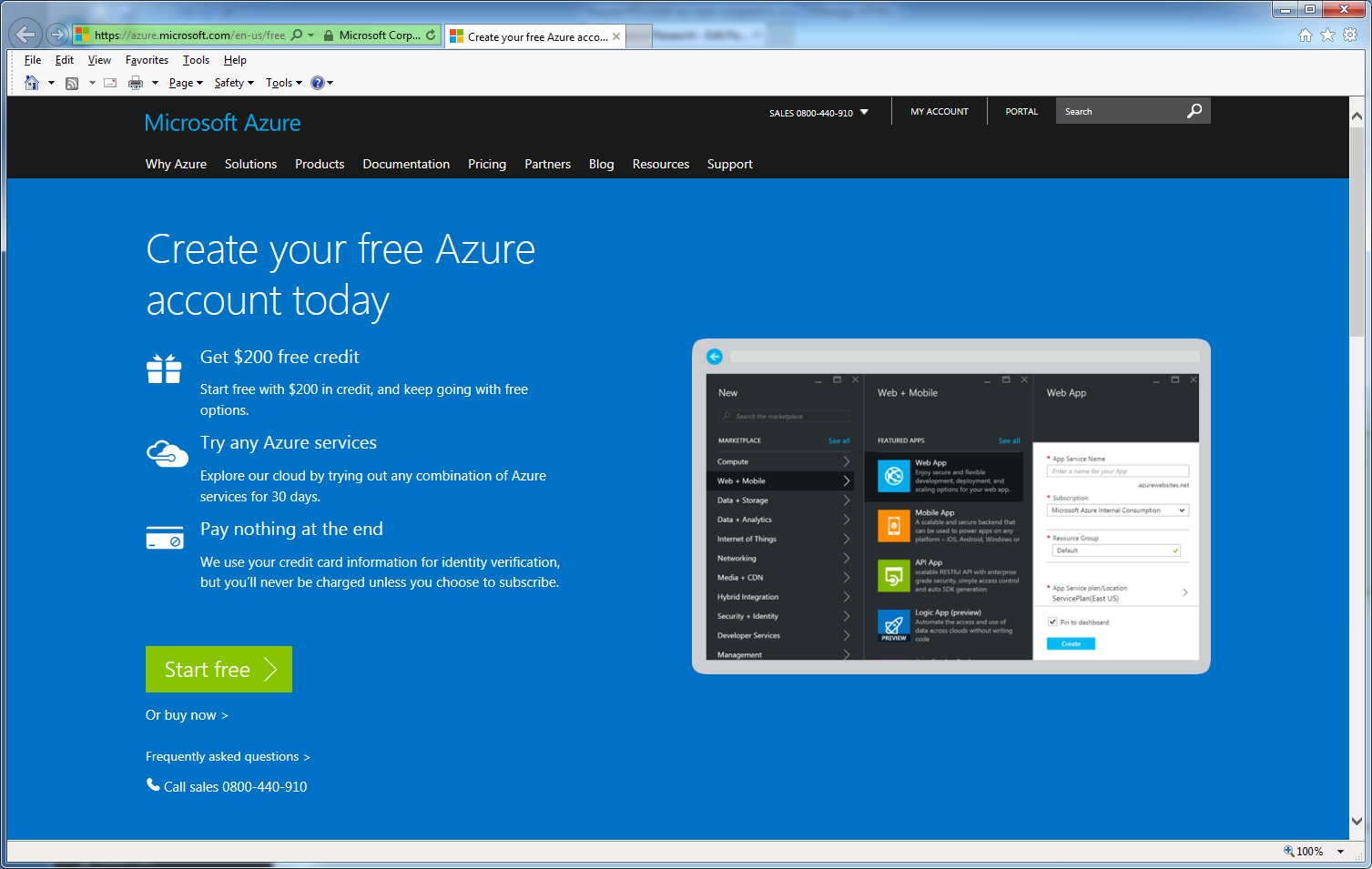Viewport: 1372px width, 869px height.
Task: Open the Safety dropdown menu
Action: point(234,83)
